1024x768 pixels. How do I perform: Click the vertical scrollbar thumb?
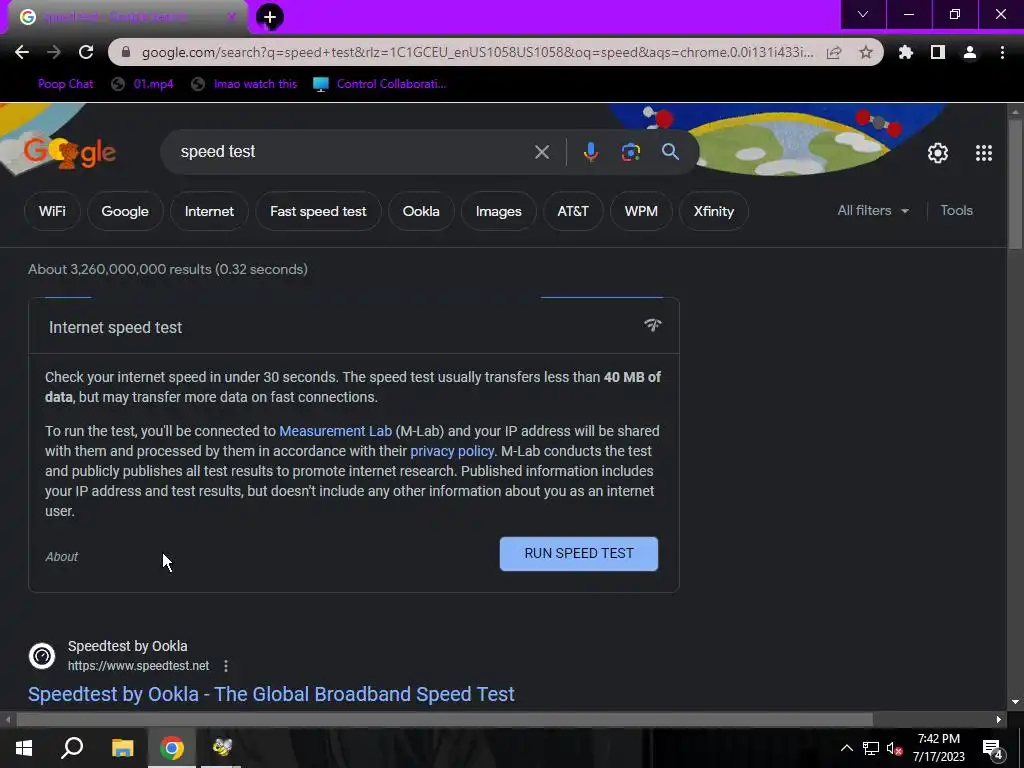click(1015, 184)
